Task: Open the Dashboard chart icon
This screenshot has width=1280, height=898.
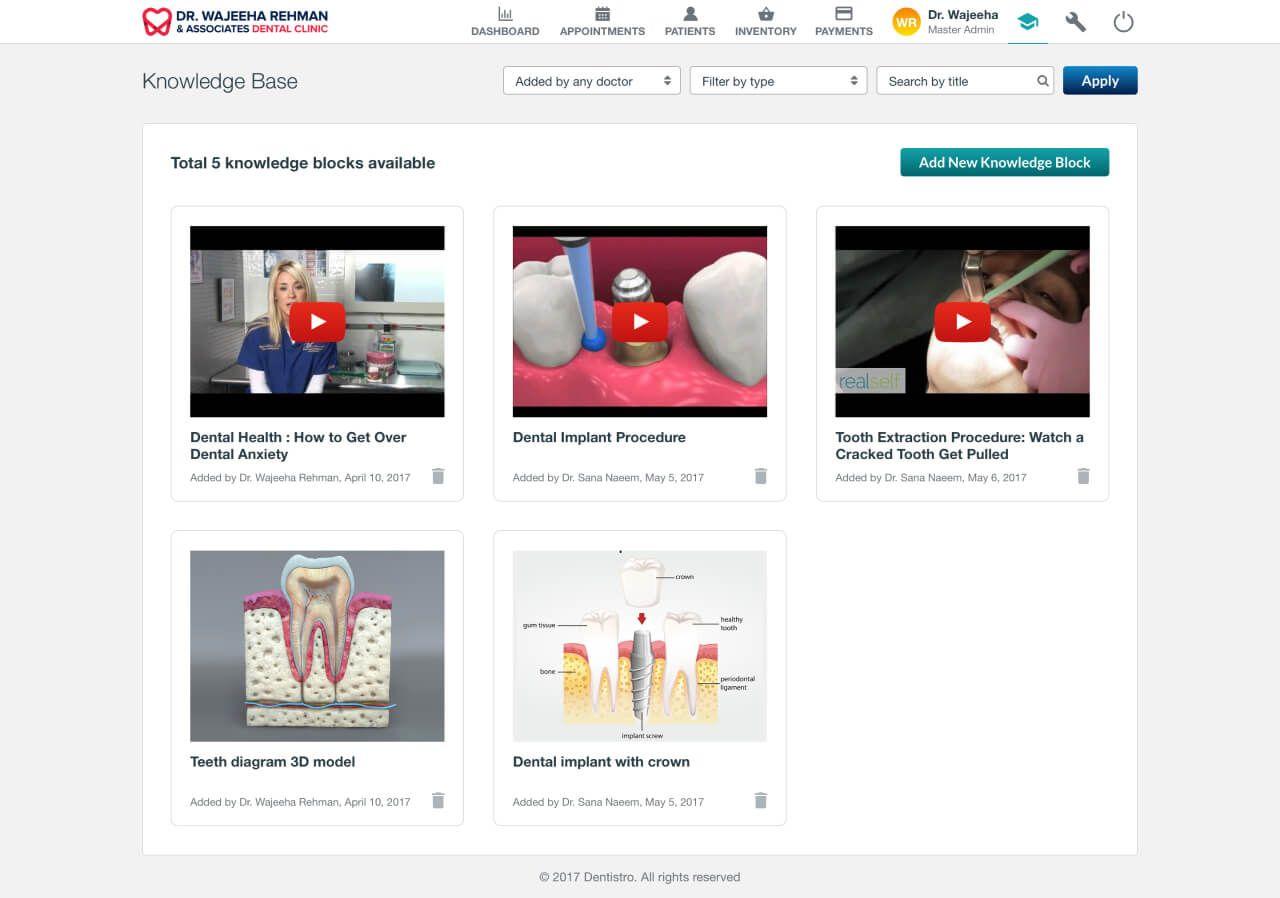Action: (505, 14)
